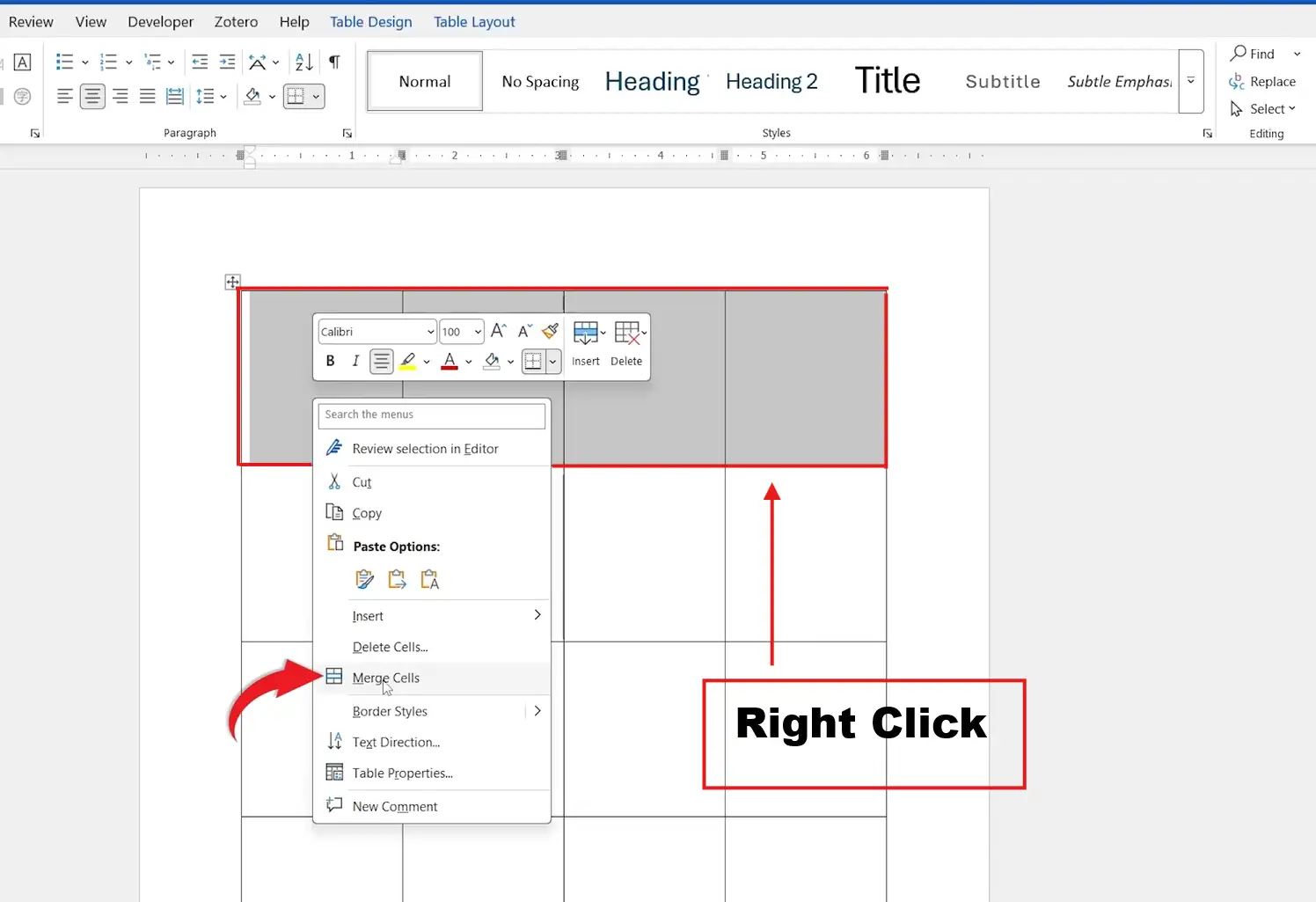Choose Delete Cells... from the context menu
The image size is (1316, 902).
(x=432, y=647)
